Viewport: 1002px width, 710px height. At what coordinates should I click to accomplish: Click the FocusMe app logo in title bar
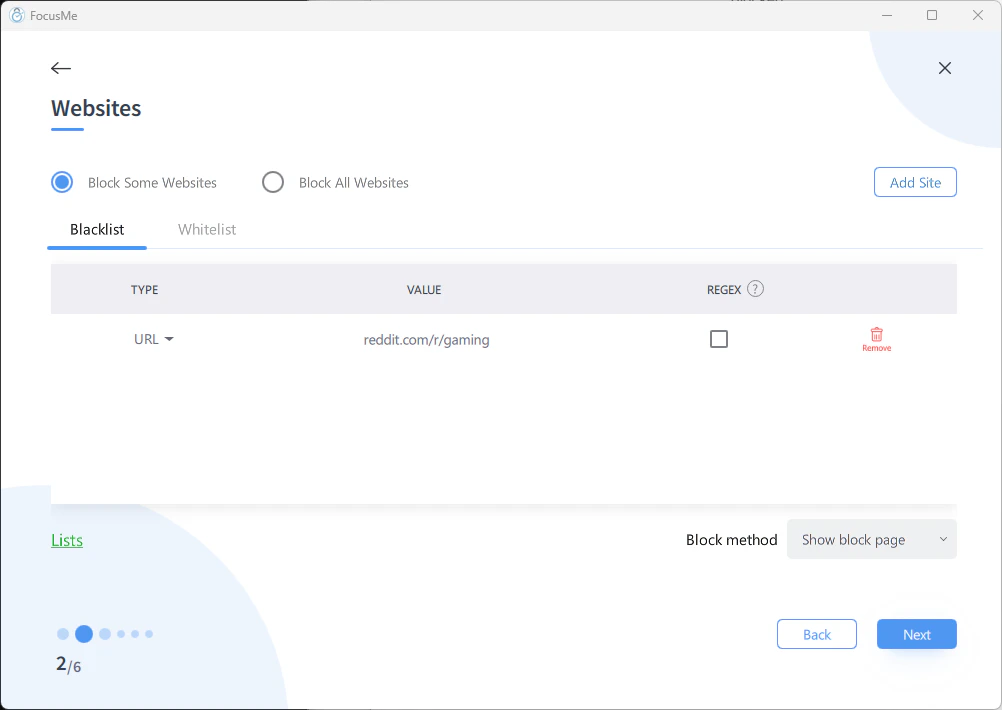[17, 15]
